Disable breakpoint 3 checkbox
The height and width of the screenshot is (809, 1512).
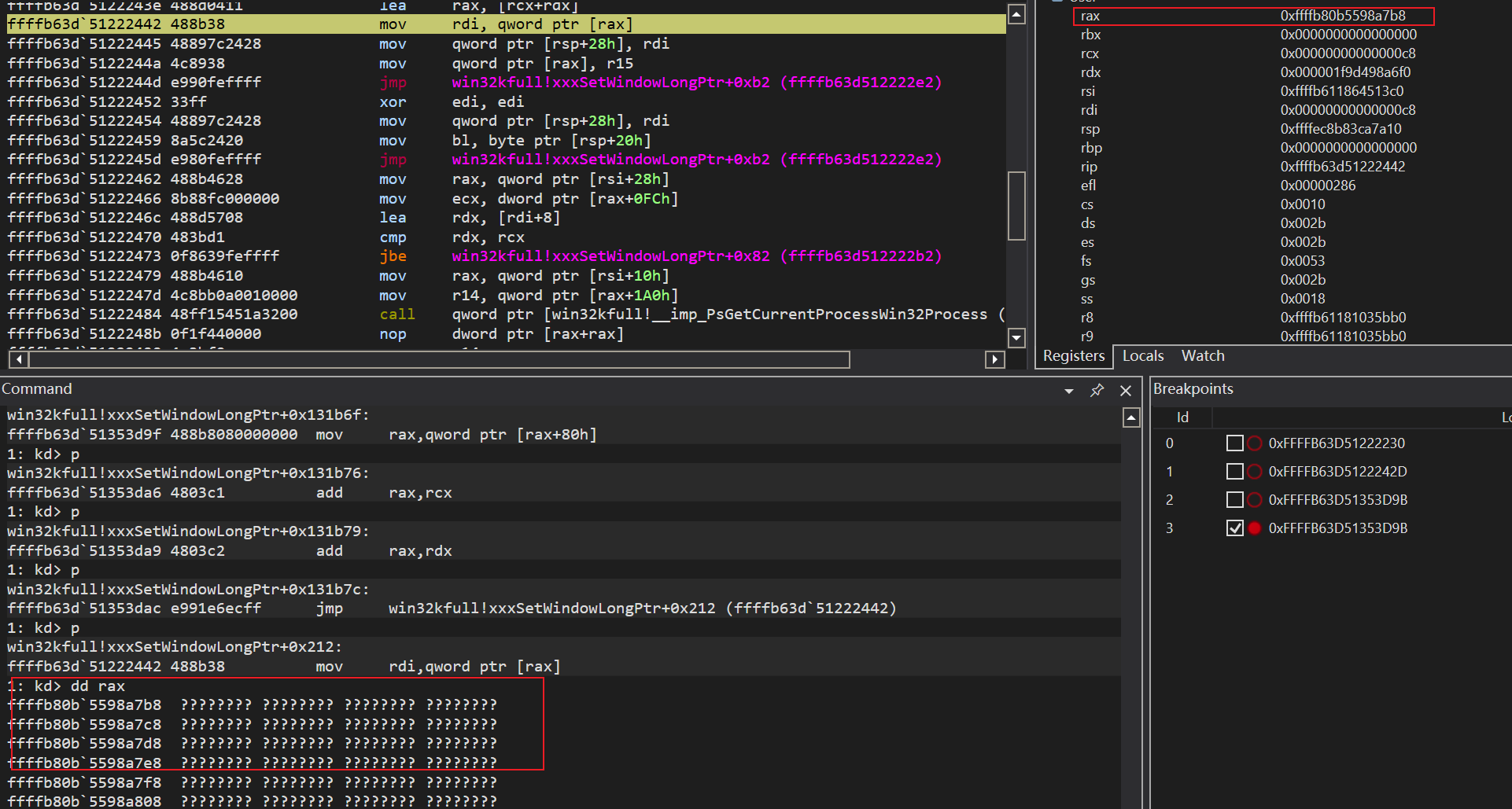click(x=1235, y=528)
